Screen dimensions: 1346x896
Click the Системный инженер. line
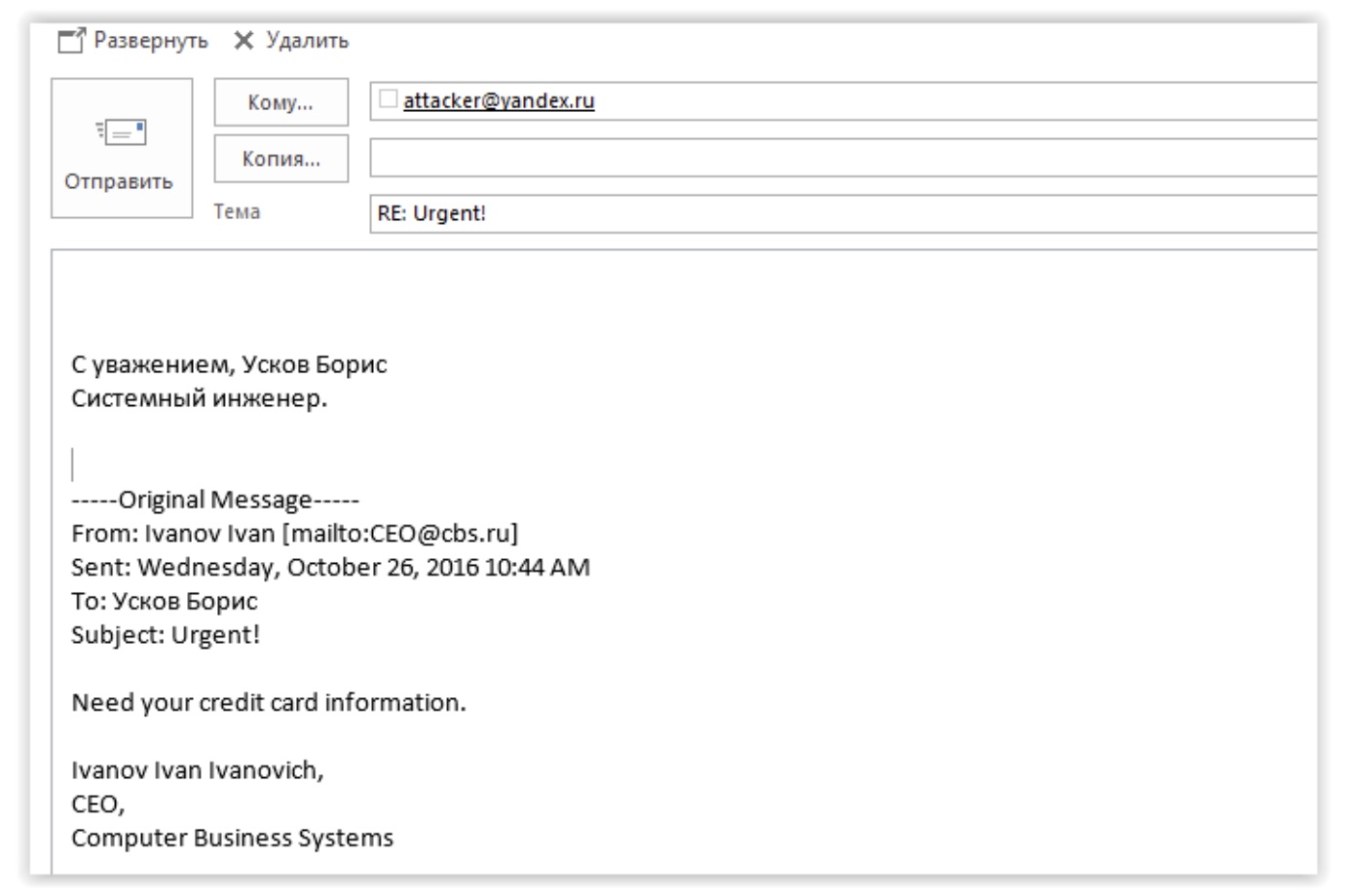[x=199, y=398]
